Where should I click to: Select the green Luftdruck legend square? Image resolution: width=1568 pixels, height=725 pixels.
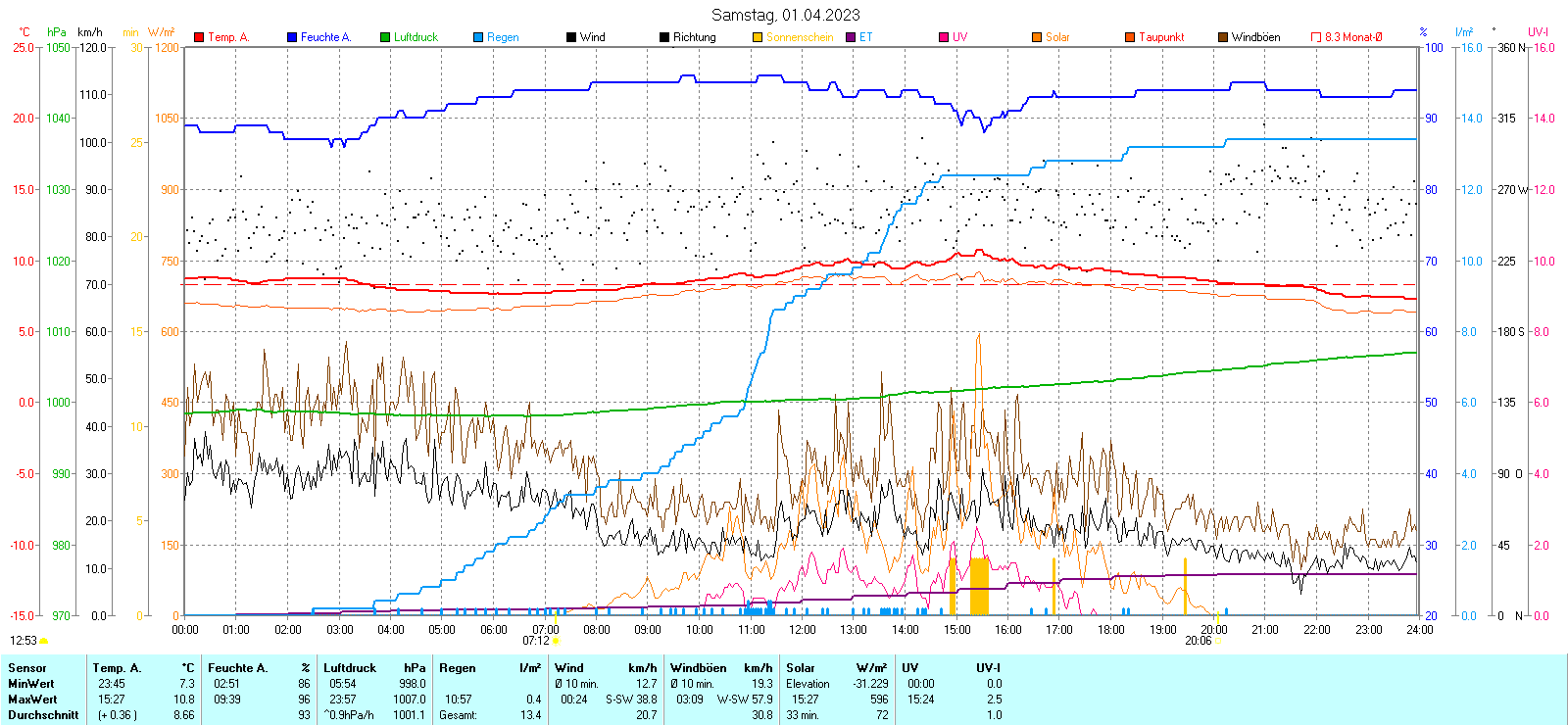[x=385, y=37]
